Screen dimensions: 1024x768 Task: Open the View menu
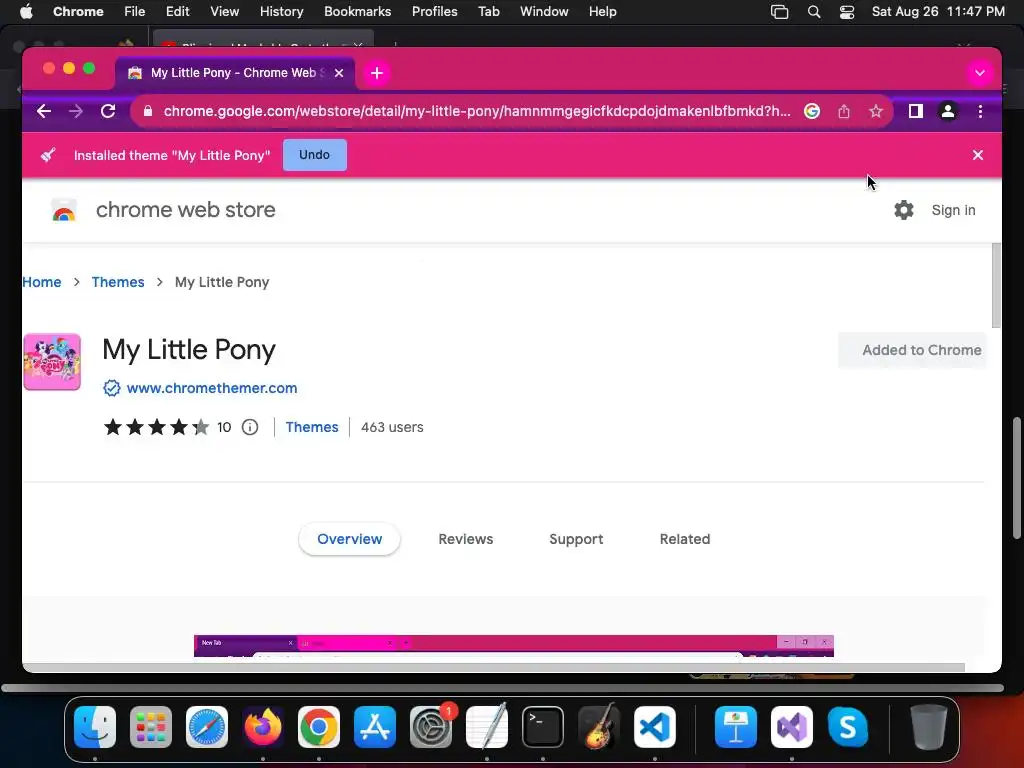pyautogui.click(x=225, y=12)
